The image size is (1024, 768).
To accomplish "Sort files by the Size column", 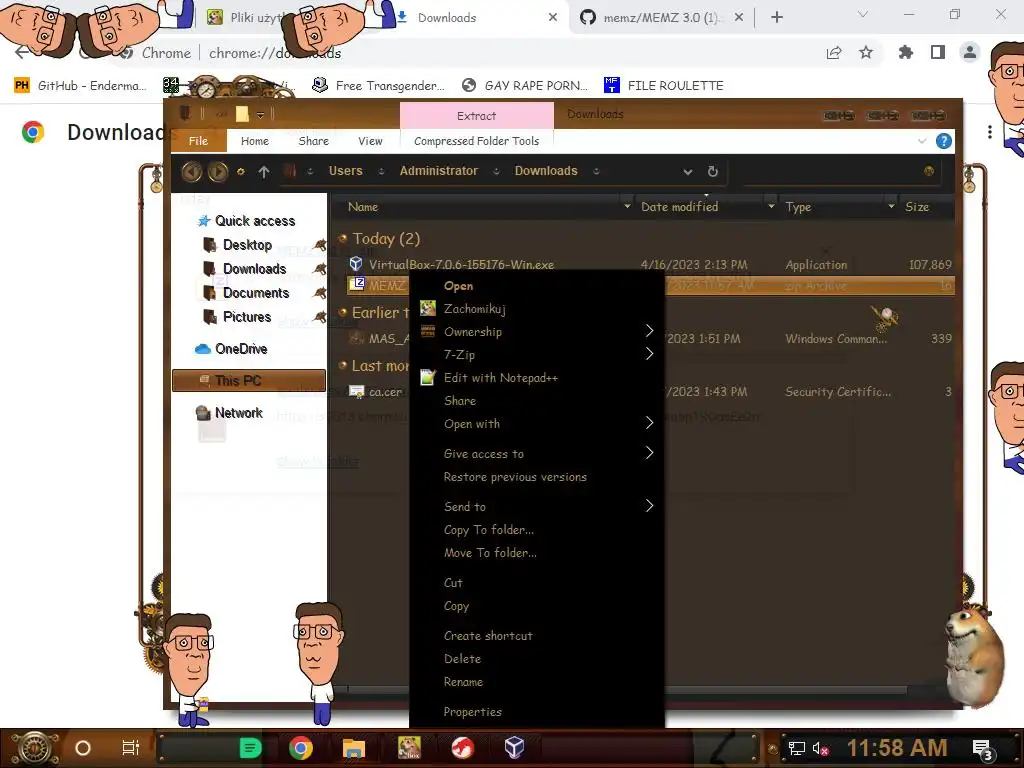I will 917,207.
